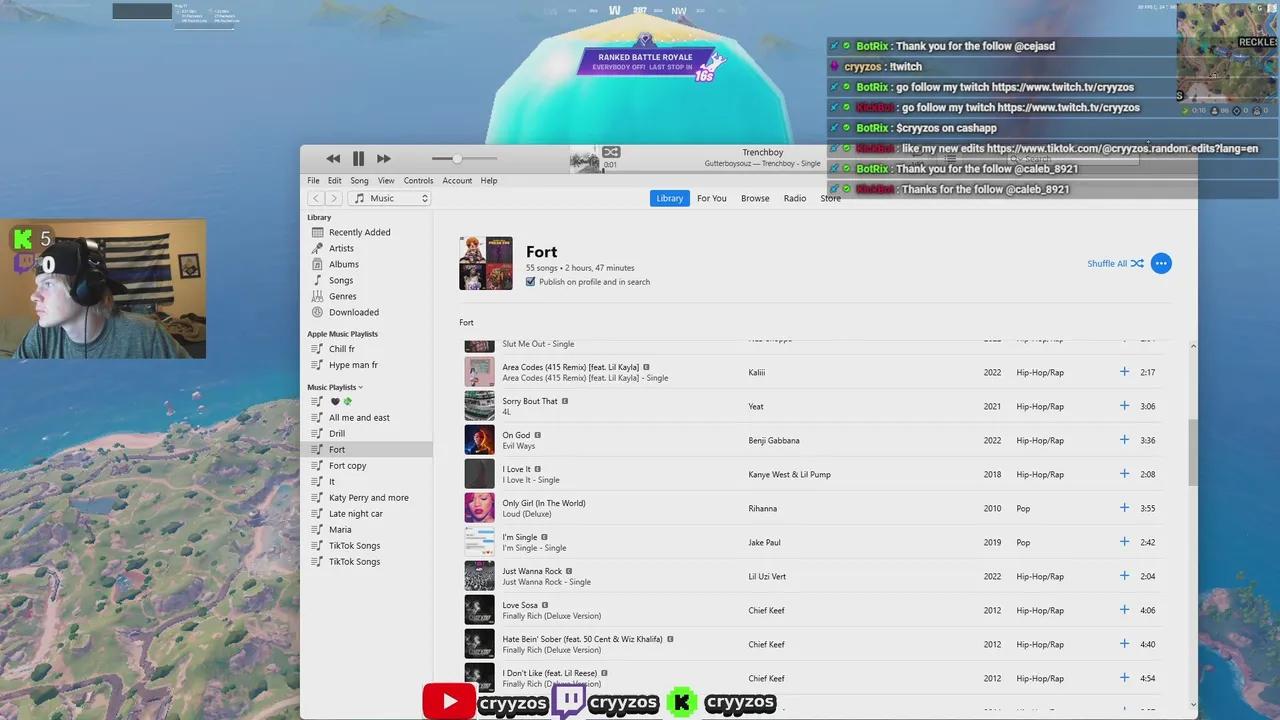This screenshot has height=720, width=1280.
Task: Toggle shuffle in the now playing display
Action: click(x=611, y=152)
